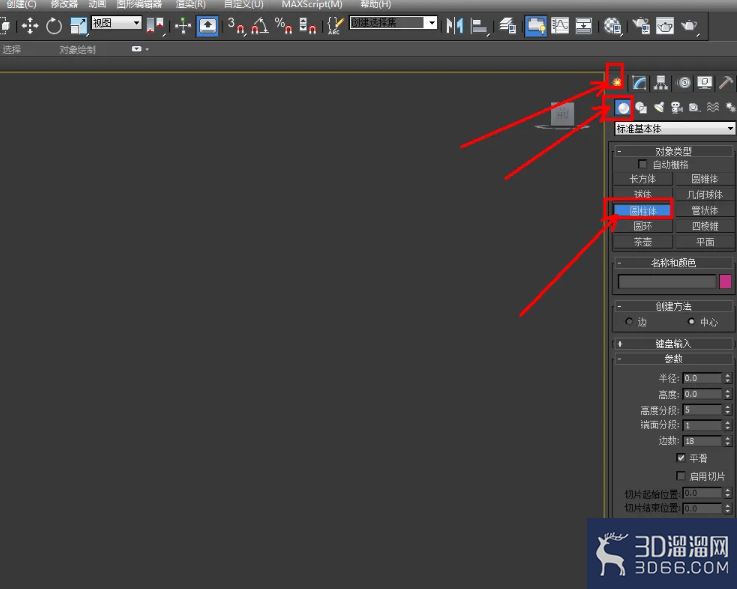Open the Display command panel tab
Image resolution: width=737 pixels, height=589 pixels.
(705, 83)
